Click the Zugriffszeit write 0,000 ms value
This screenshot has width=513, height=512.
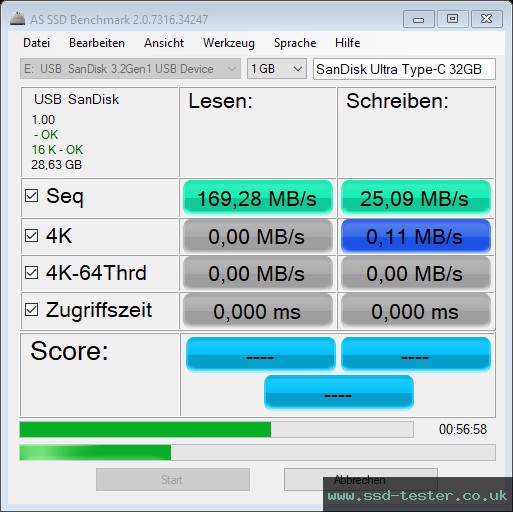pos(416,311)
